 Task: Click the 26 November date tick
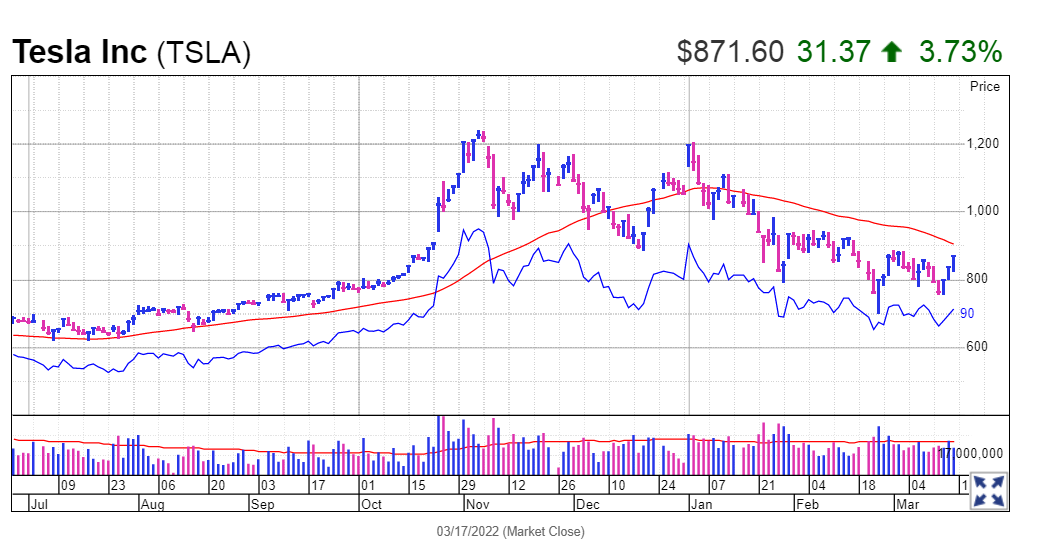point(568,485)
